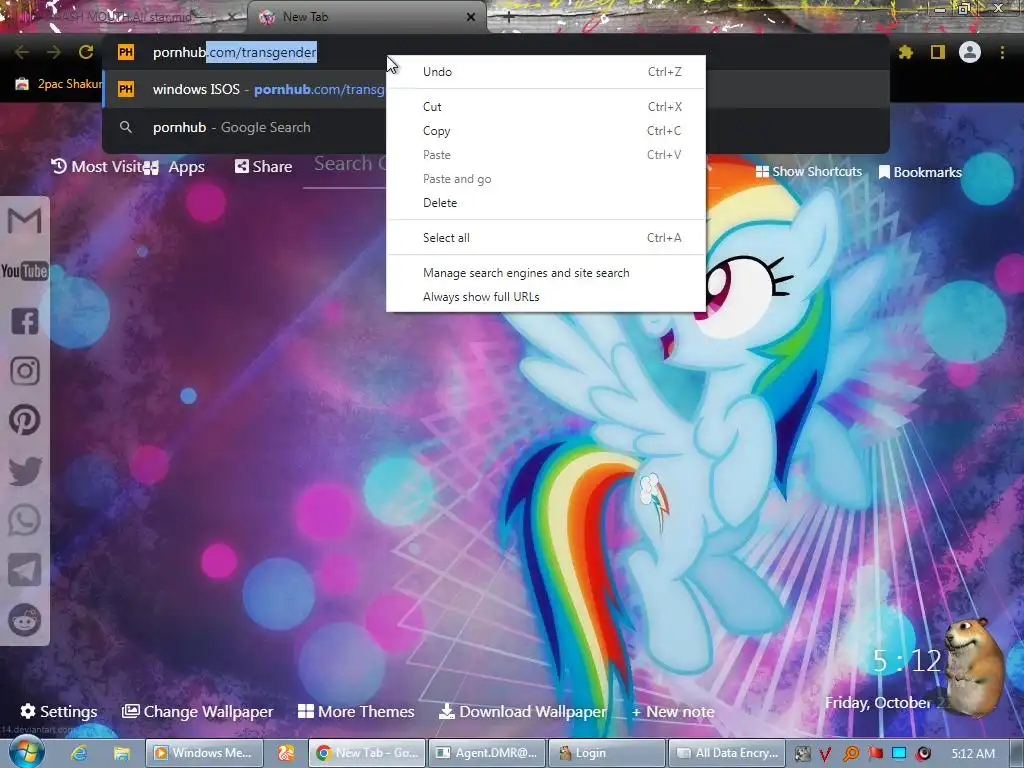The width and height of the screenshot is (1024, 768).
Task: Open Instagram sidebar shortcut
Action: coord(25,371)
